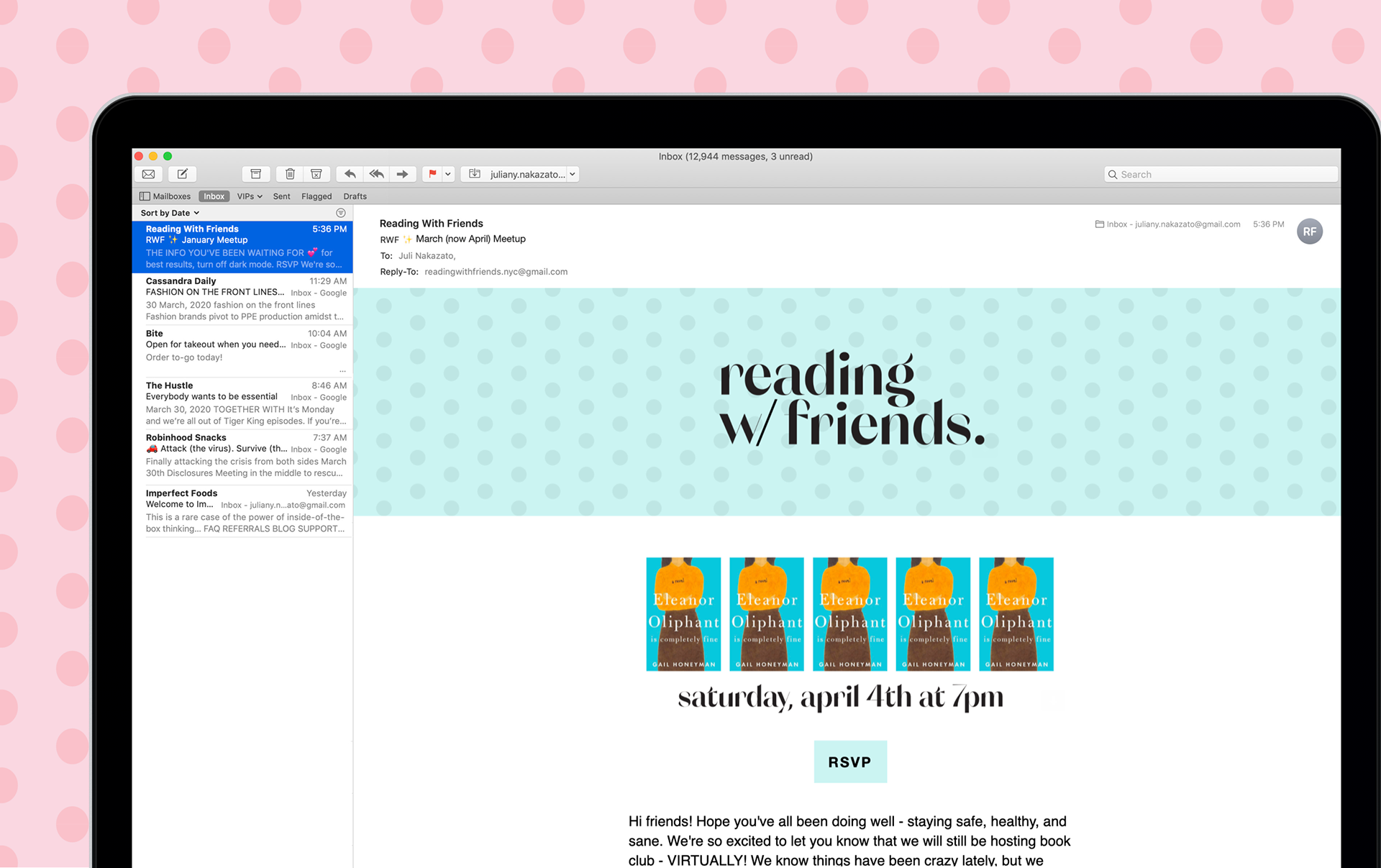This screenshot has width=1381, height=868.
Task: Click the fifth Eleanor Oliphant book cover
Action: (1016, 614)
